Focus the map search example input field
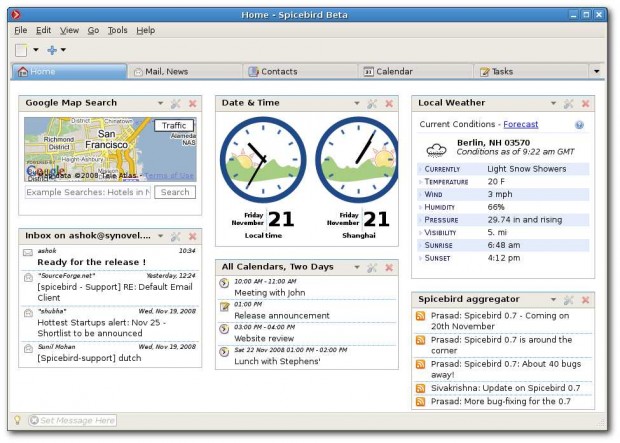The width and height of the screenshot is (620, 443). click(88, 192)
